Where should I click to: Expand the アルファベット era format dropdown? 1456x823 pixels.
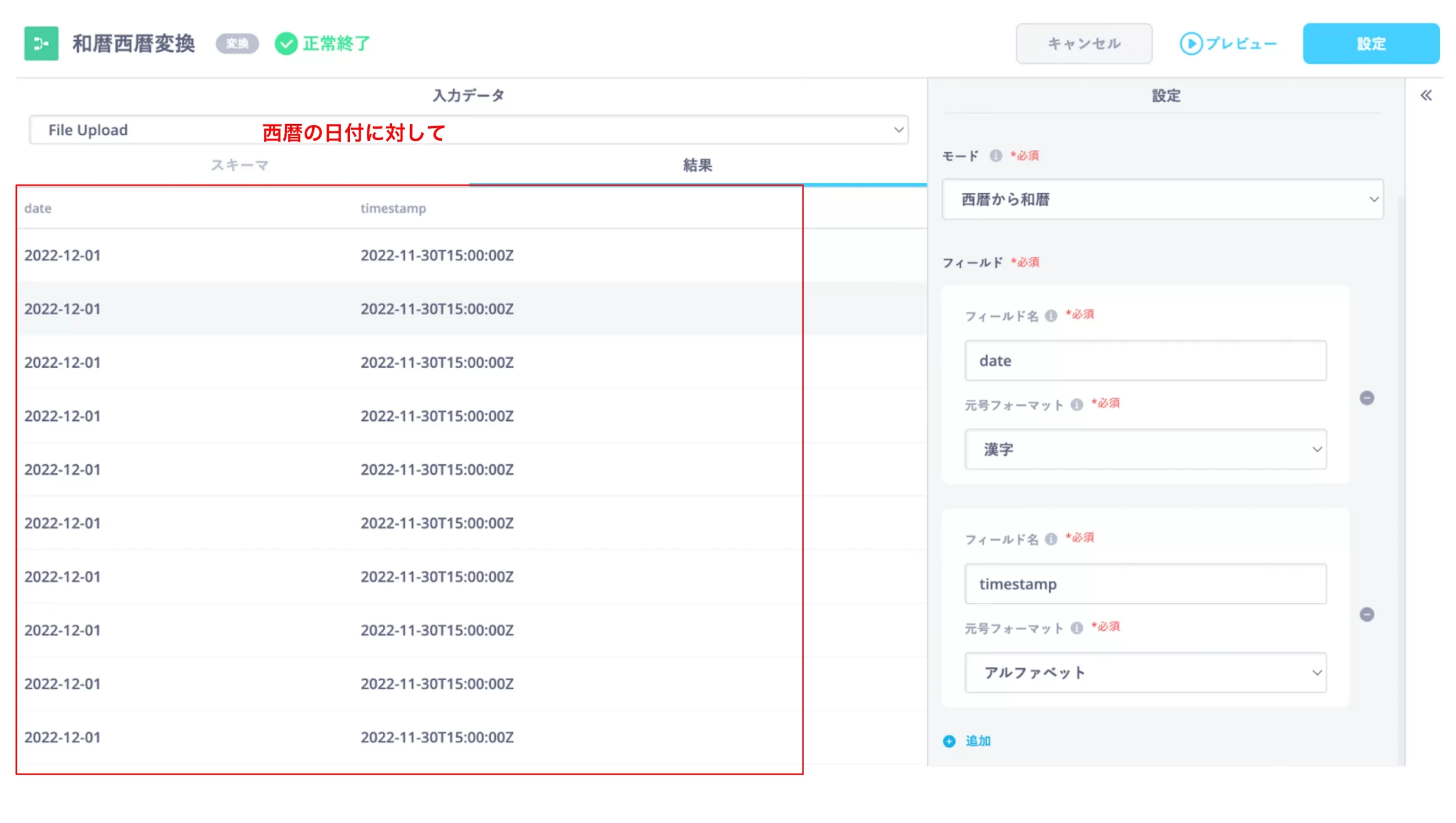[1145, 673]
